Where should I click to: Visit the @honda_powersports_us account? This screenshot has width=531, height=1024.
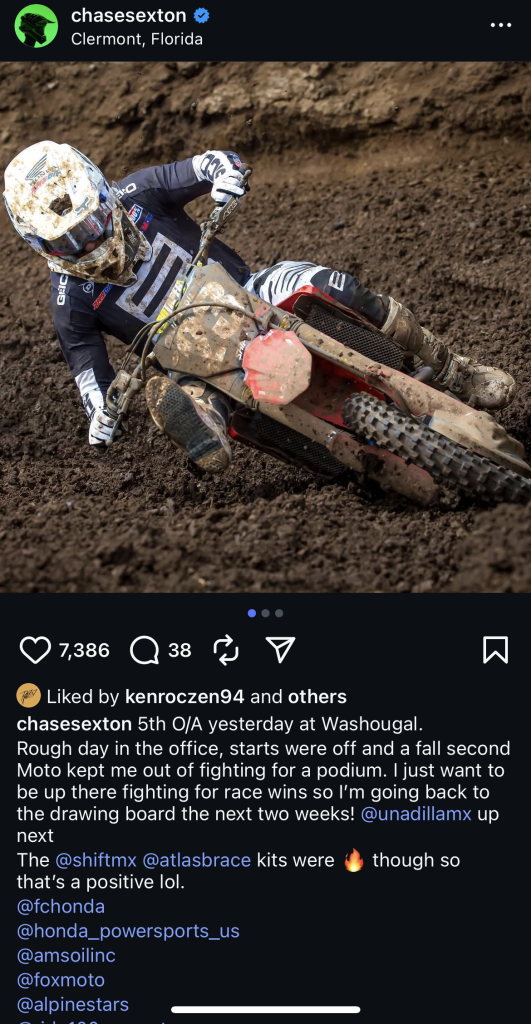[128, 931]
